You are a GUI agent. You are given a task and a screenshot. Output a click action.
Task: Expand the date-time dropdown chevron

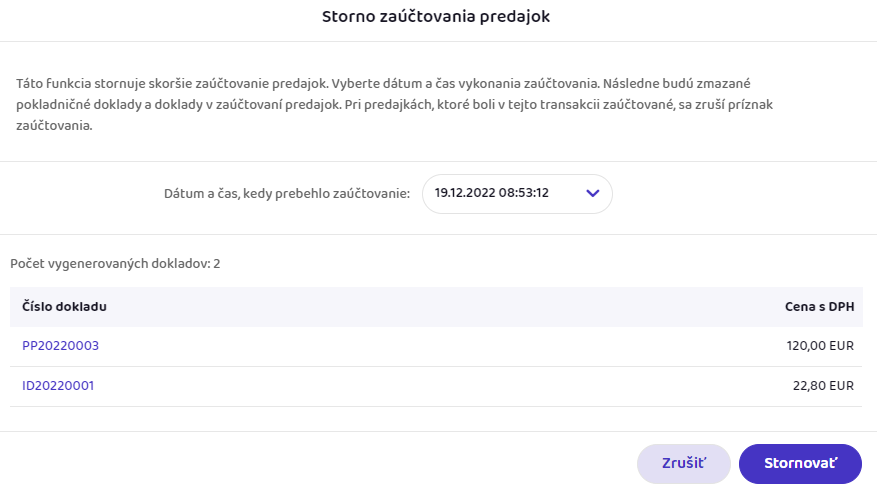coord(592,193)
